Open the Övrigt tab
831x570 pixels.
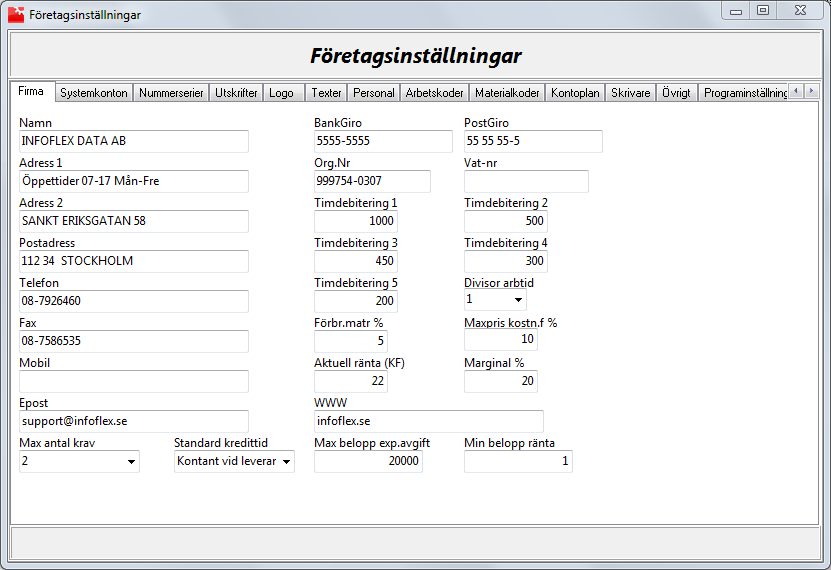(x=677, y=93)
